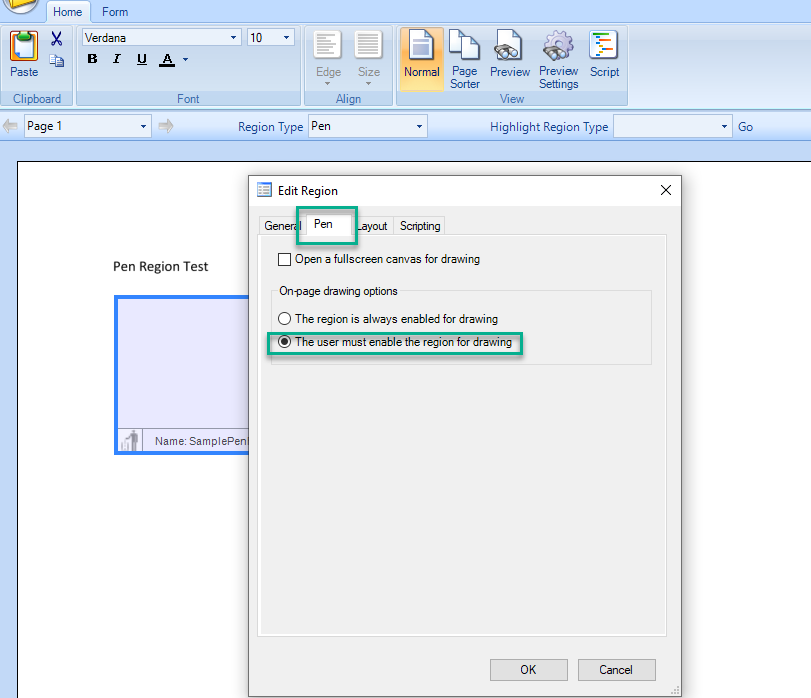Image resolution: width=811 pixels, height=698 pixels.
Task: Open the Highlight Region Type dropdown
Action: pyautogui.click(x=724, y=126)
